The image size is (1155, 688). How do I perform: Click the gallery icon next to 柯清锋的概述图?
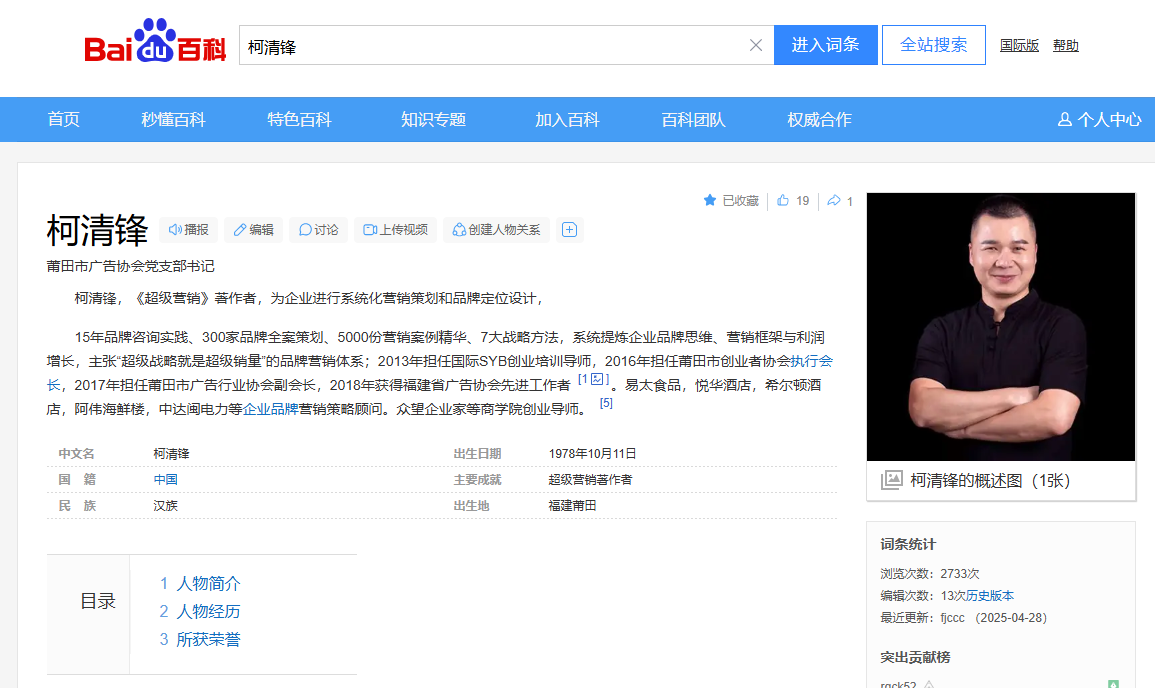tap(894, 480)
